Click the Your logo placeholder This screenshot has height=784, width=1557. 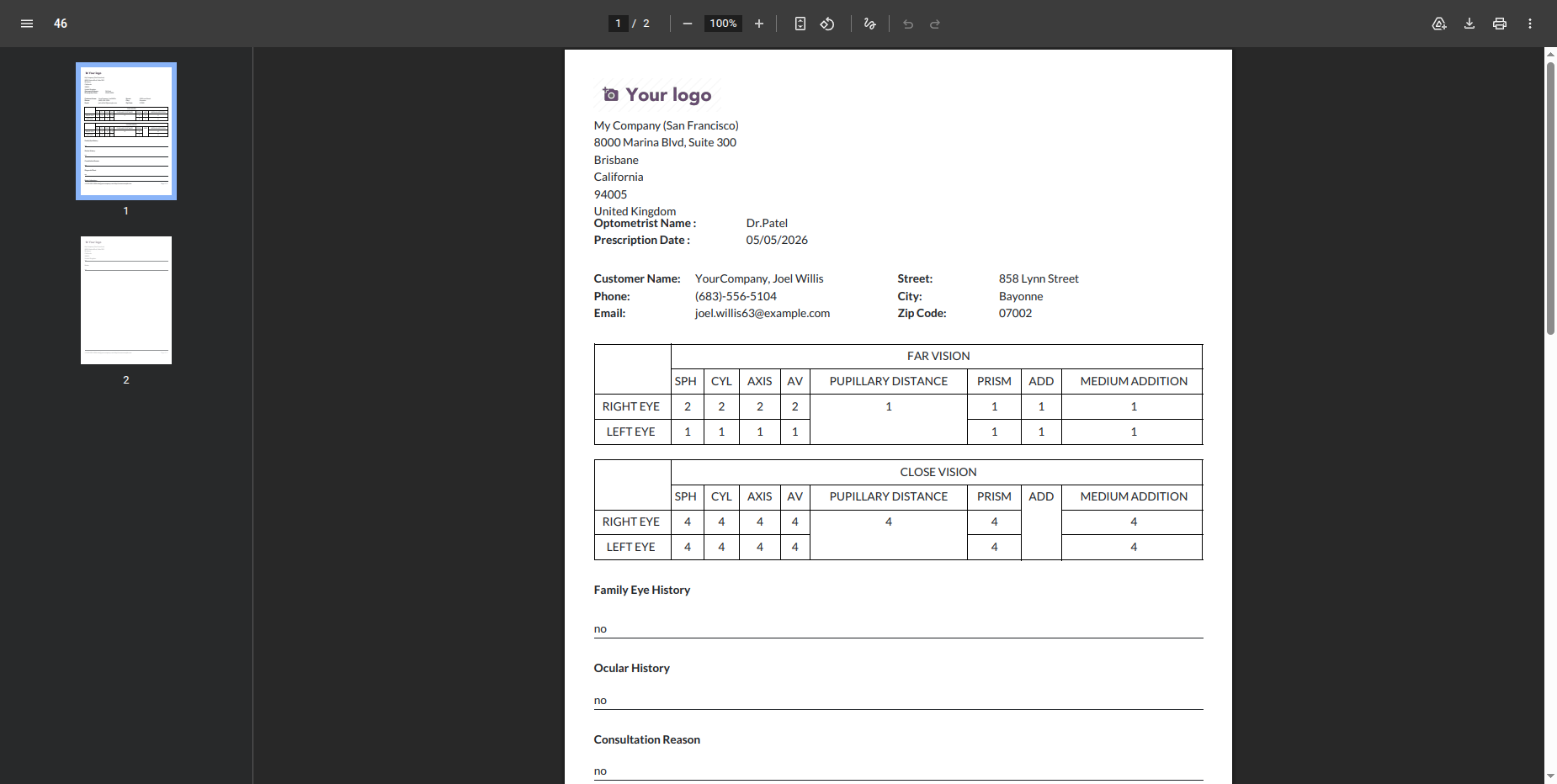[657, 95]
